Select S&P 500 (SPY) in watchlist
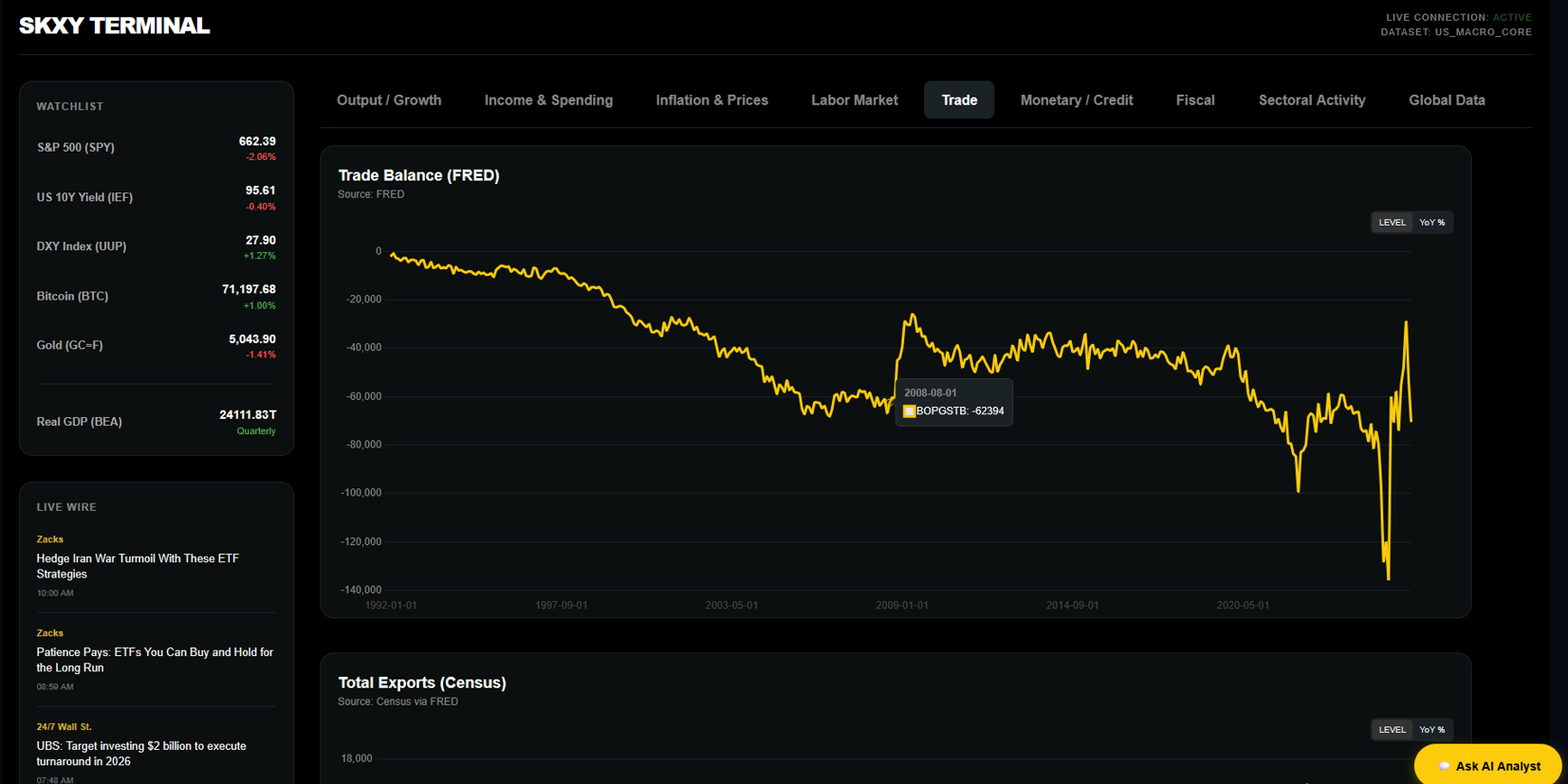1568x784 pixels. click(x=156, y=148)
